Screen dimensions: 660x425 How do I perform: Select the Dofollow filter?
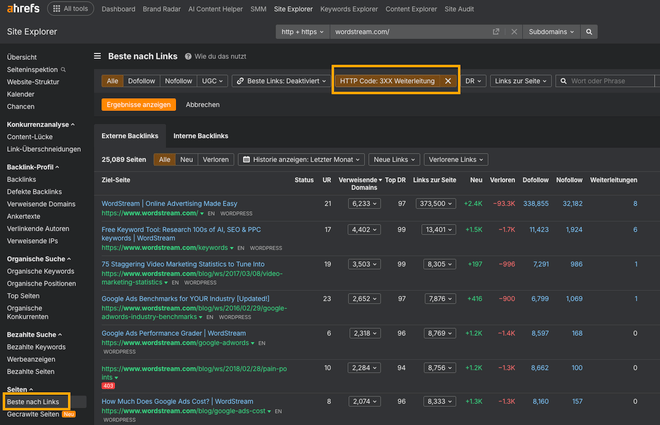141,81
